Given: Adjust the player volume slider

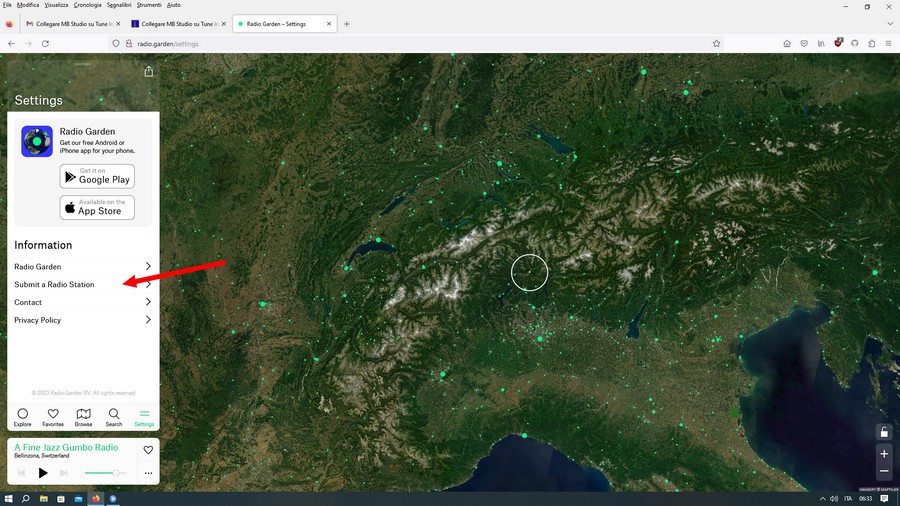Looking at the screenshot, I should (x=105, y=473).
